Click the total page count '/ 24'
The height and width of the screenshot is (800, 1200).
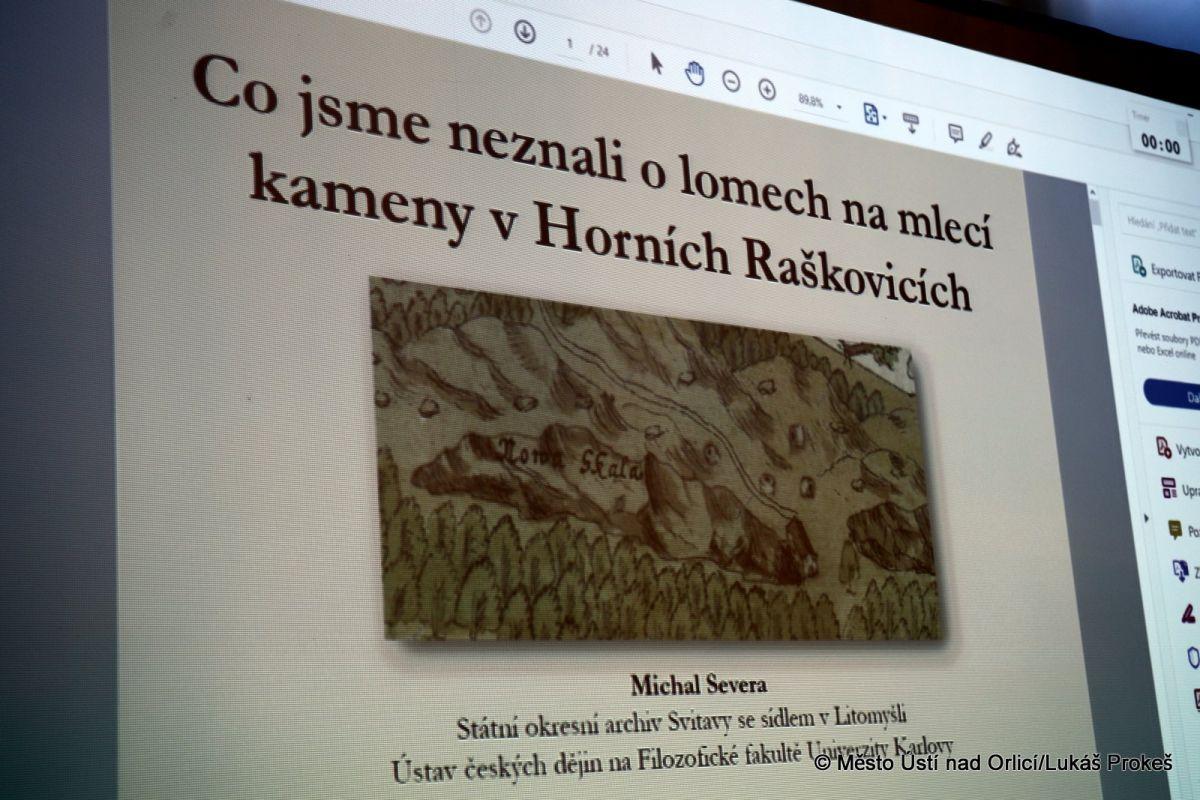coord(599,49)
